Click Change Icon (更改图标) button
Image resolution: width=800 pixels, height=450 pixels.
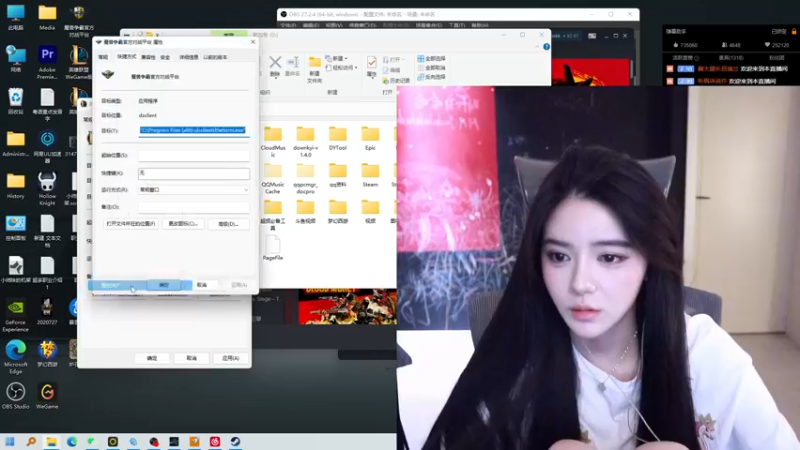pyautogui.click(x=183, y=224)
